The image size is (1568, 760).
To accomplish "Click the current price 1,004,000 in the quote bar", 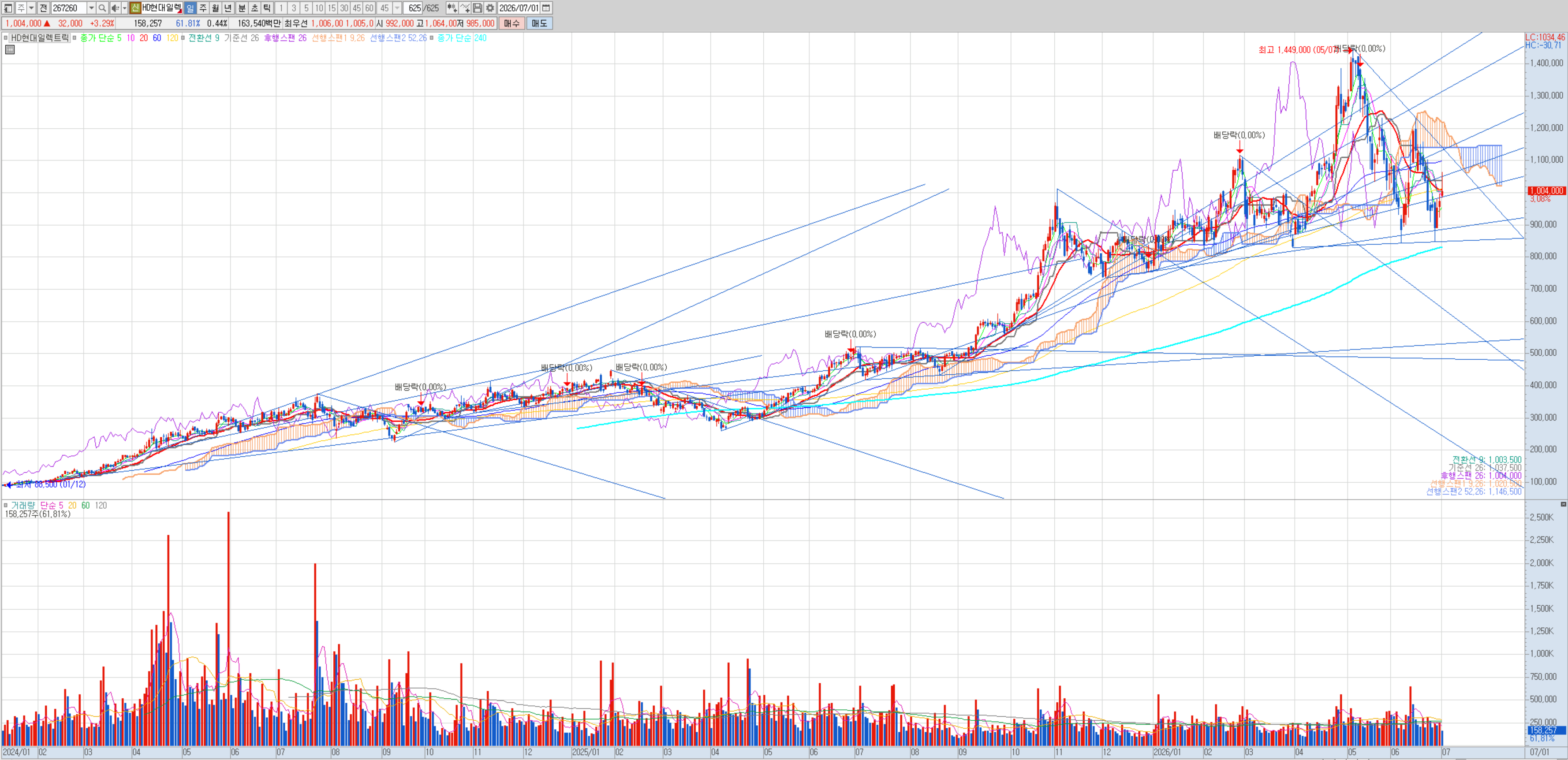I will click(24, 23).
